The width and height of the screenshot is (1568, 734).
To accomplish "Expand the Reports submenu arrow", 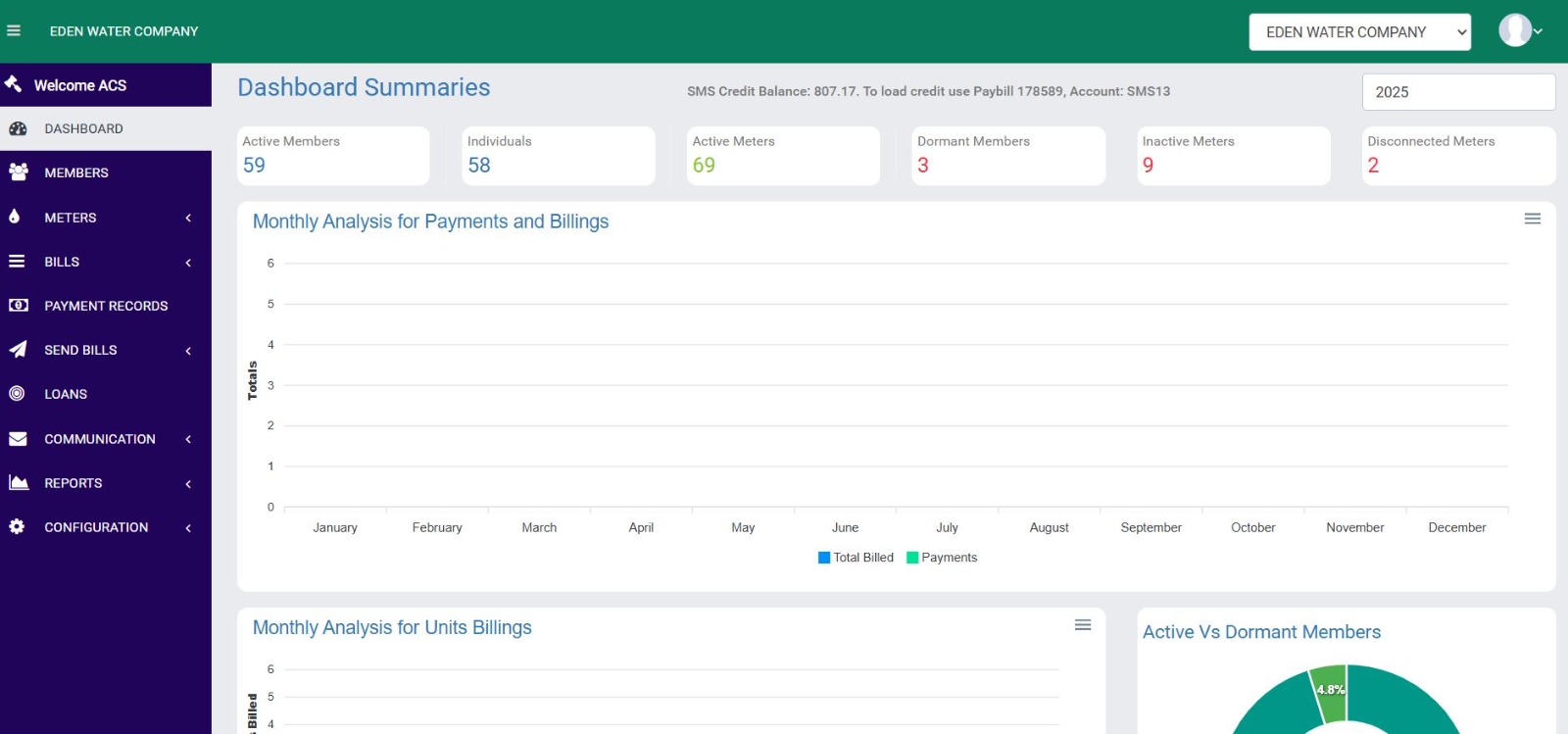I will [x=188, y=484].
